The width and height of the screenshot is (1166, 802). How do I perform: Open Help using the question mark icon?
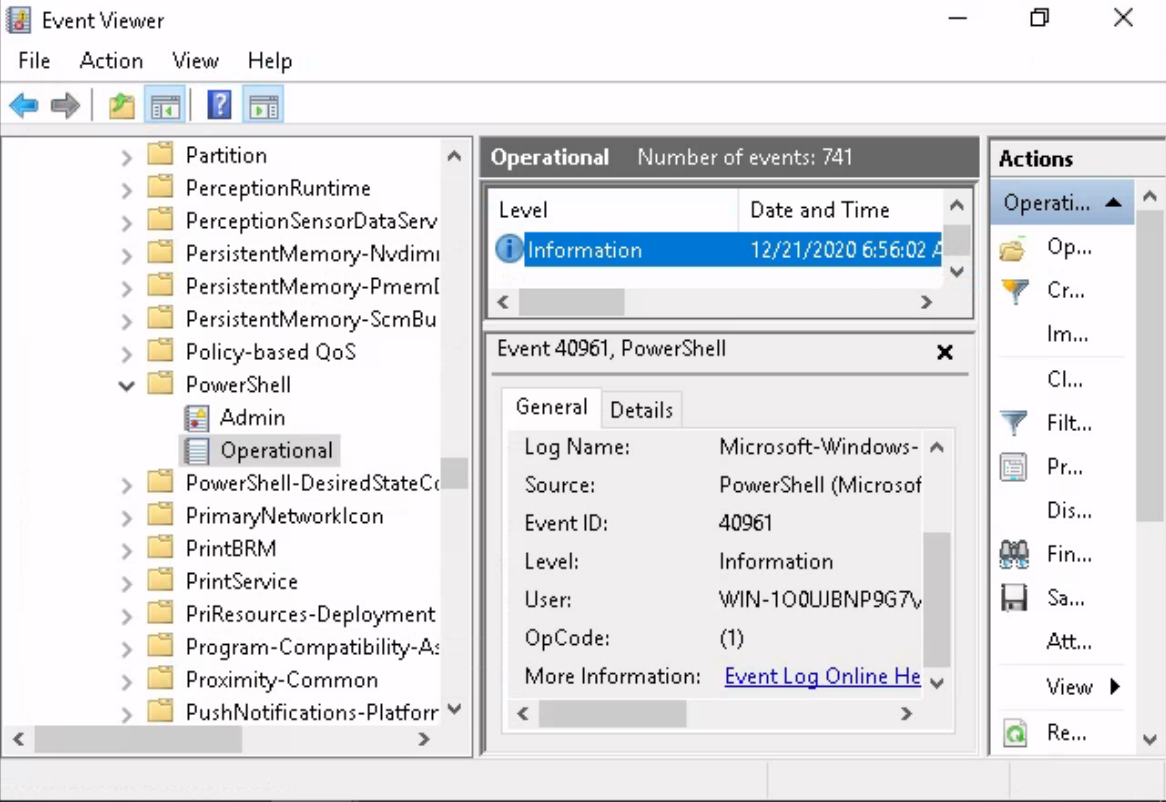click(x=218, y=103)
